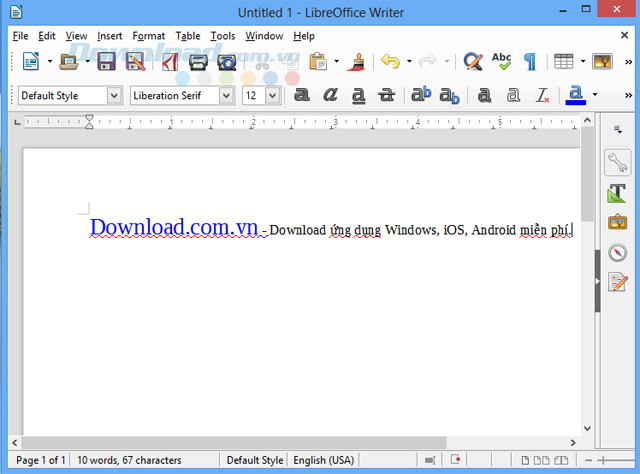
Task: Open the Undo history dropdown arrow
Action: [x=409, y=62]
